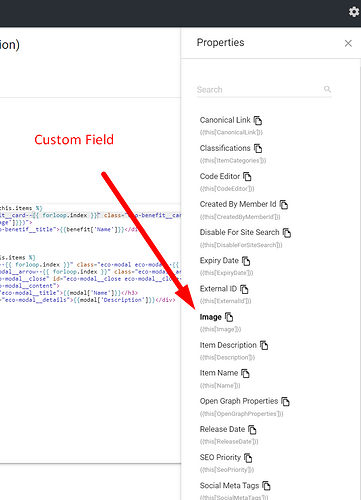The width and height of the screenshot is (361, 500).
Task: Click the {{this['CodeEditor']}} code text
Action: (227, 189)
